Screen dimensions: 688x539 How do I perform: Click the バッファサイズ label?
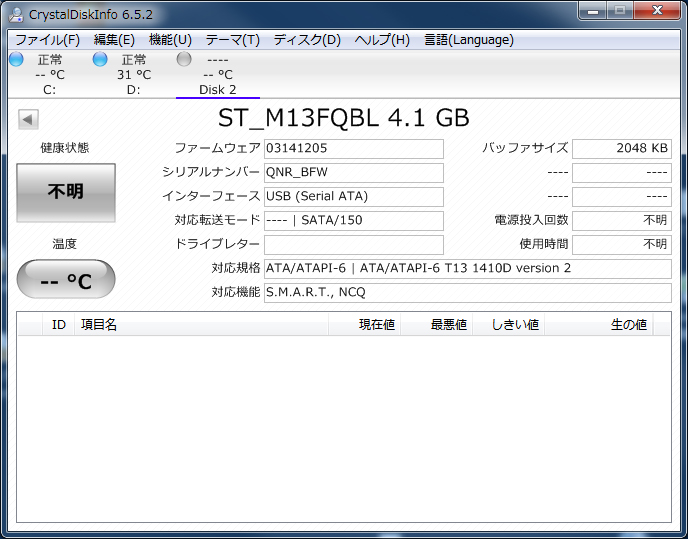pyautogui.click(x=525, y=148)
